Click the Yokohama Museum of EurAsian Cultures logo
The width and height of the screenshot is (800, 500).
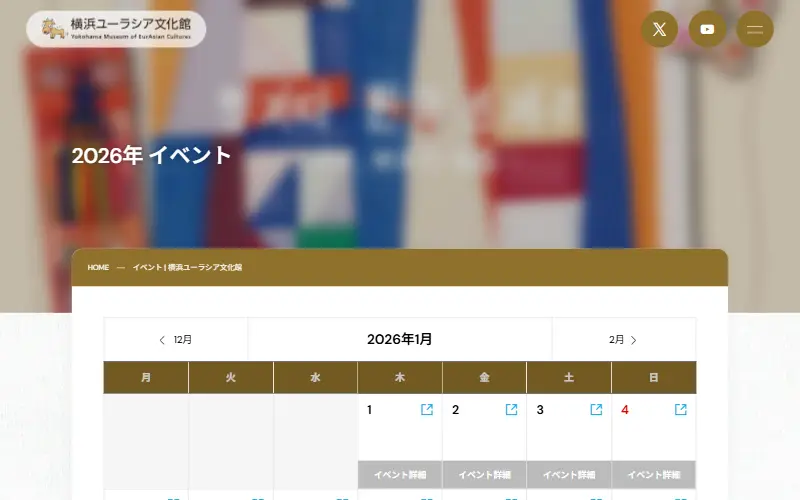point(116,29)
